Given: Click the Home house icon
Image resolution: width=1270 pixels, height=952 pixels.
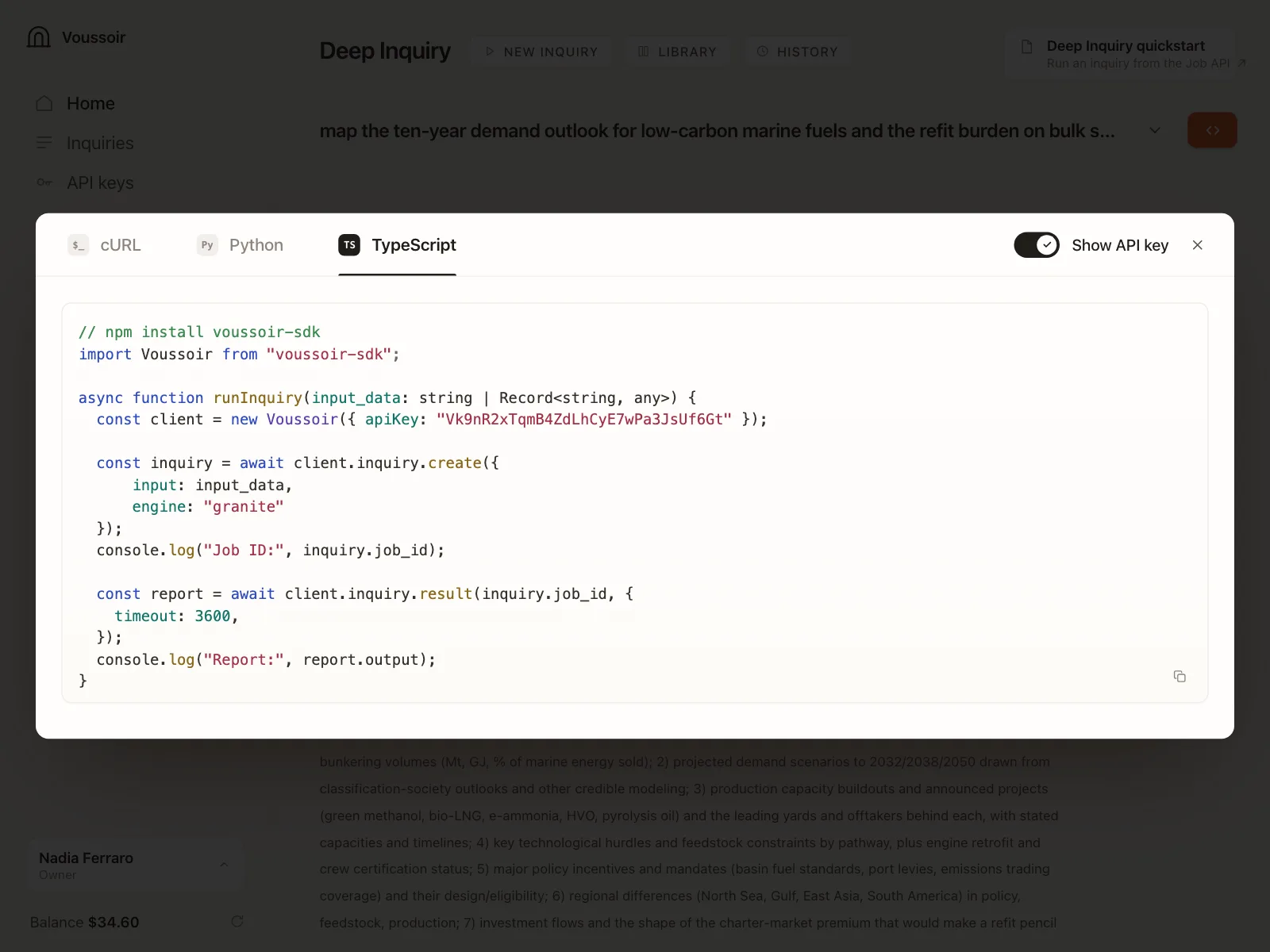Looking at the screenshot, I should tap(44, 103).
